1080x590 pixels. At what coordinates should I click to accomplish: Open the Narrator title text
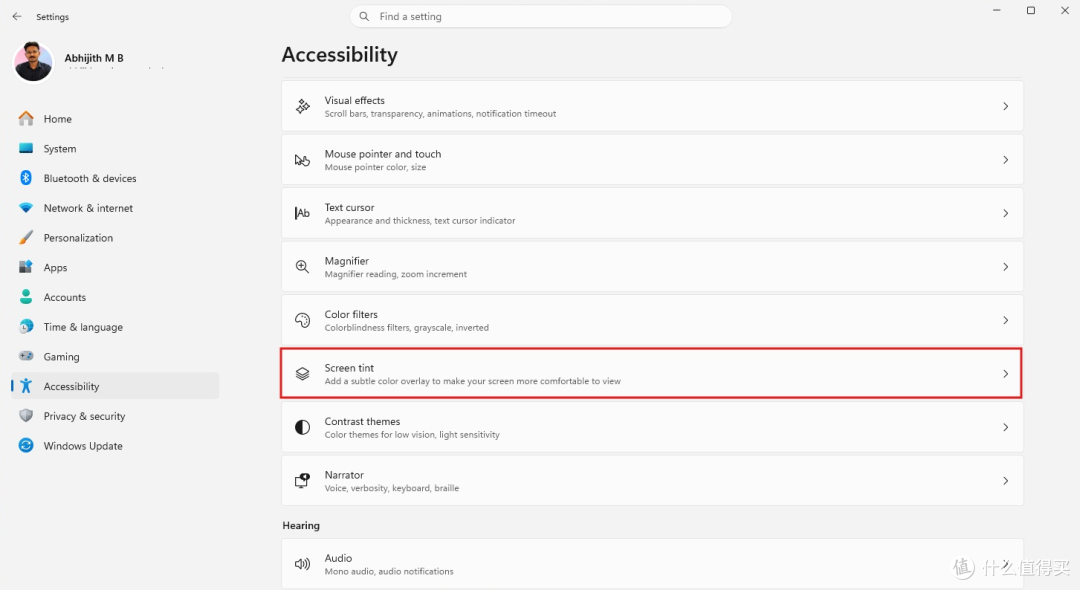tap(344, 475)
